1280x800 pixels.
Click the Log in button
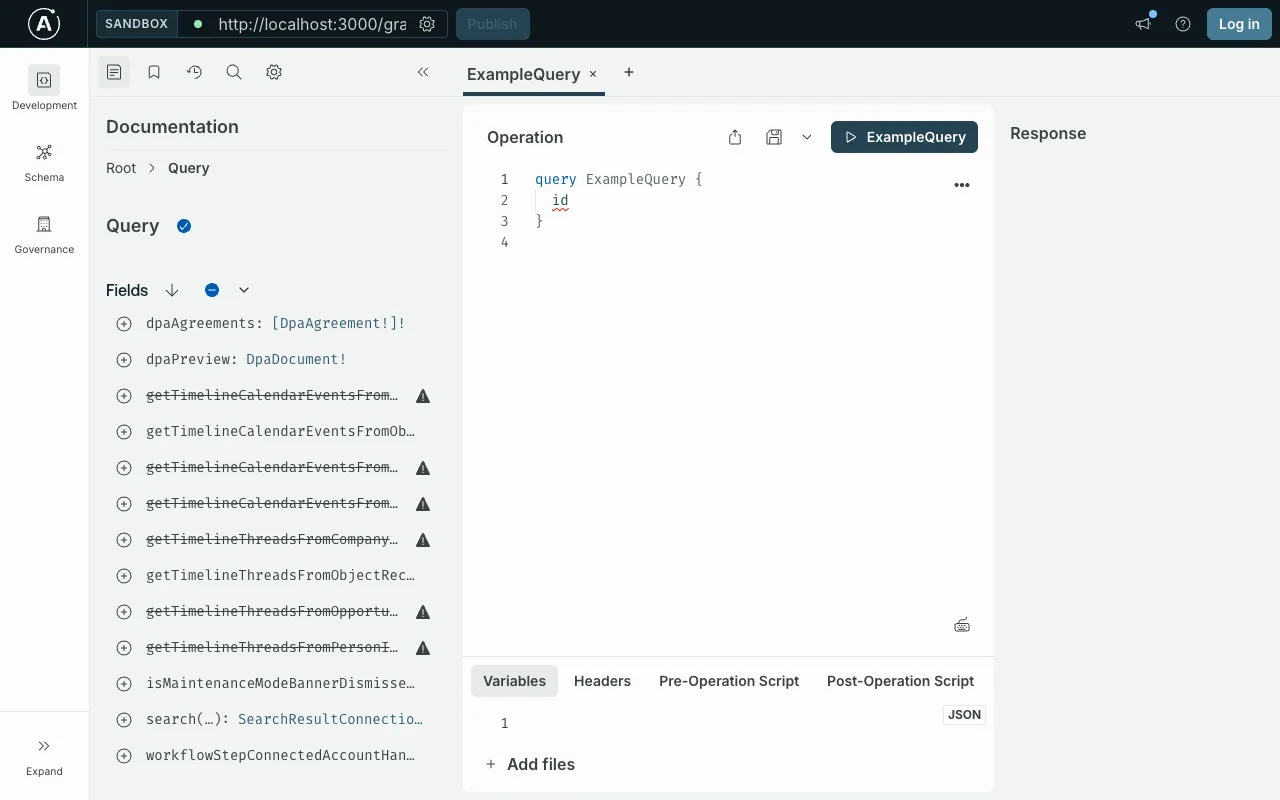click(x=1239, y=24)
